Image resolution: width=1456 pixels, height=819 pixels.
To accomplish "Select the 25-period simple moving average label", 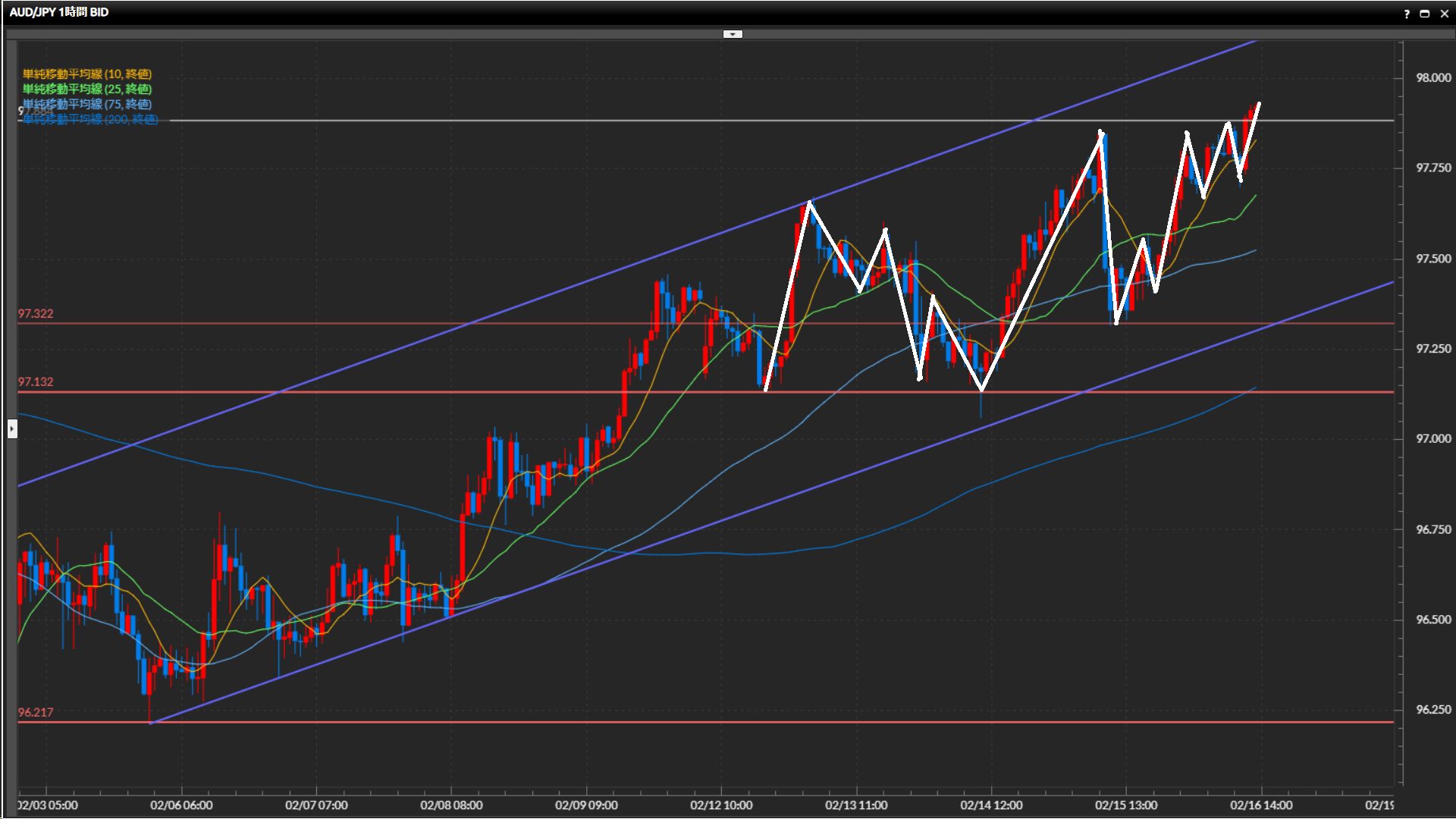I will click(87, 89).
